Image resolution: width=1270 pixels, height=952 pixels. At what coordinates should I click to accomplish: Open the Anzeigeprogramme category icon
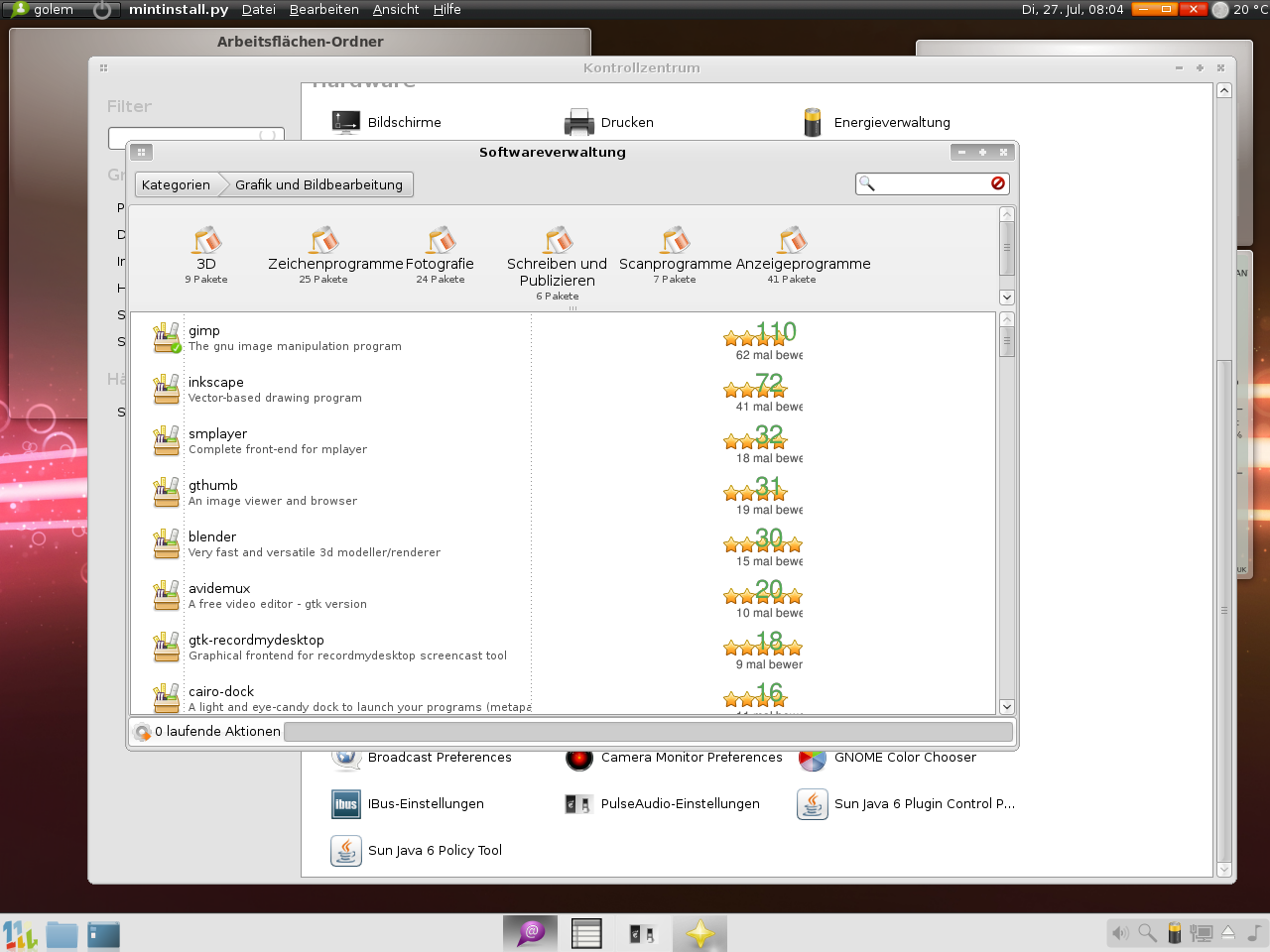[x=791, y=240]
